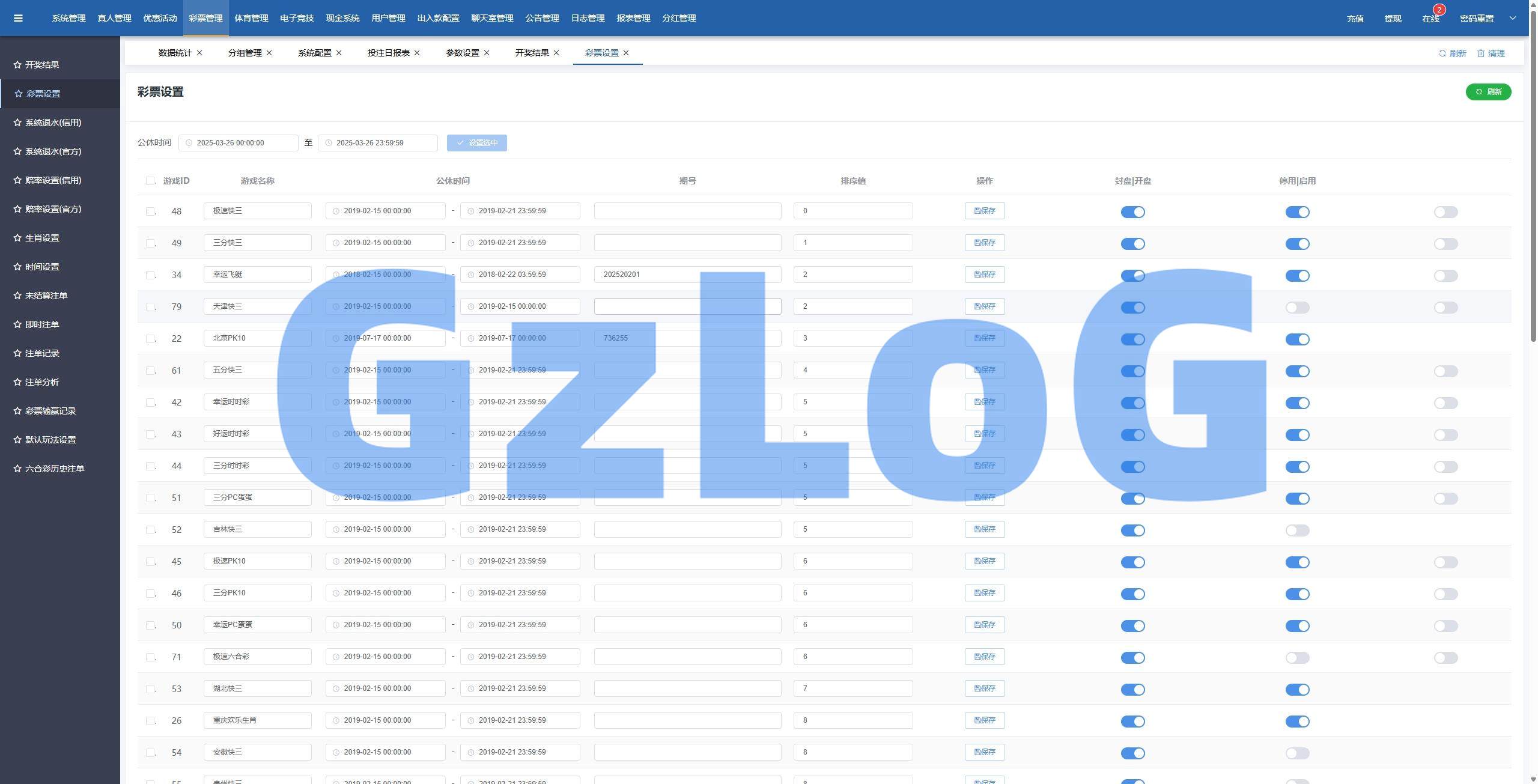The image size is (1538, 784).
Task: Click the hamburger menu icon
Action: click(18, 18)
